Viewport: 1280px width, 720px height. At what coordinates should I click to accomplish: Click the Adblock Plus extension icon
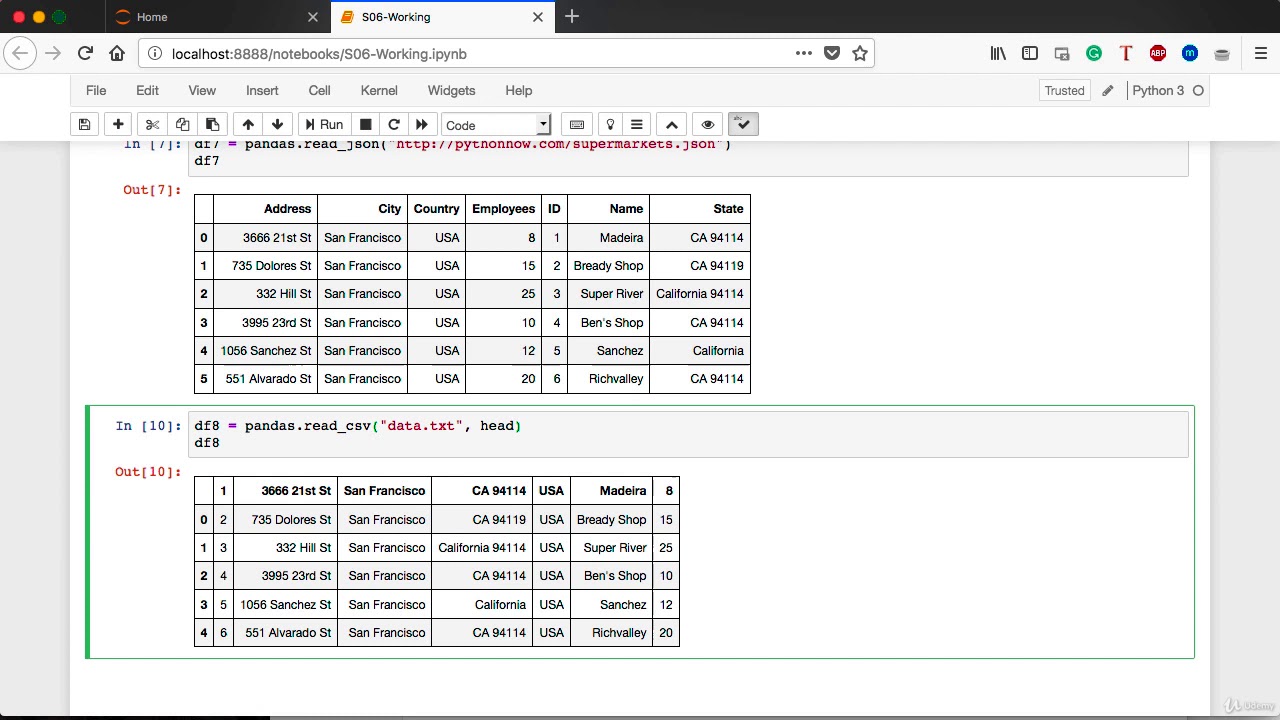(x=1158, y=54)
